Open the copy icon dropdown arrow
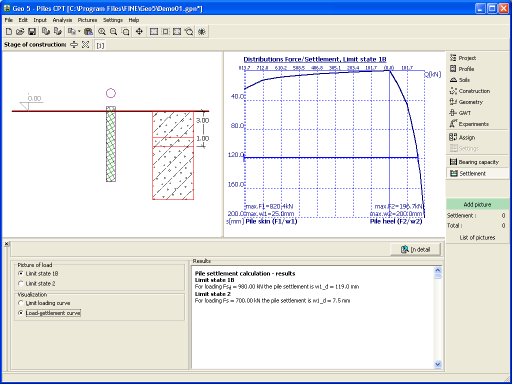Viewport: 512px width, 384px height. [x=79, y=32]
